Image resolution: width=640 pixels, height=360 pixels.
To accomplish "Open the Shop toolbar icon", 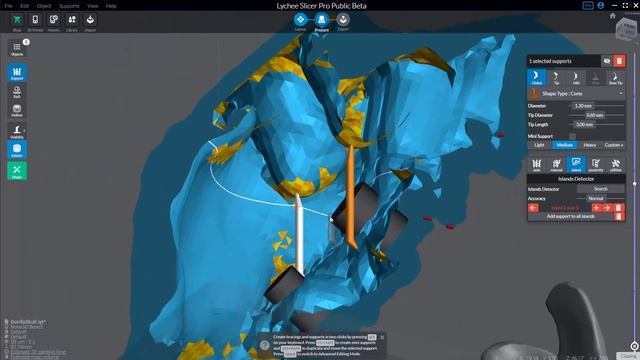I will pos(17,20).
